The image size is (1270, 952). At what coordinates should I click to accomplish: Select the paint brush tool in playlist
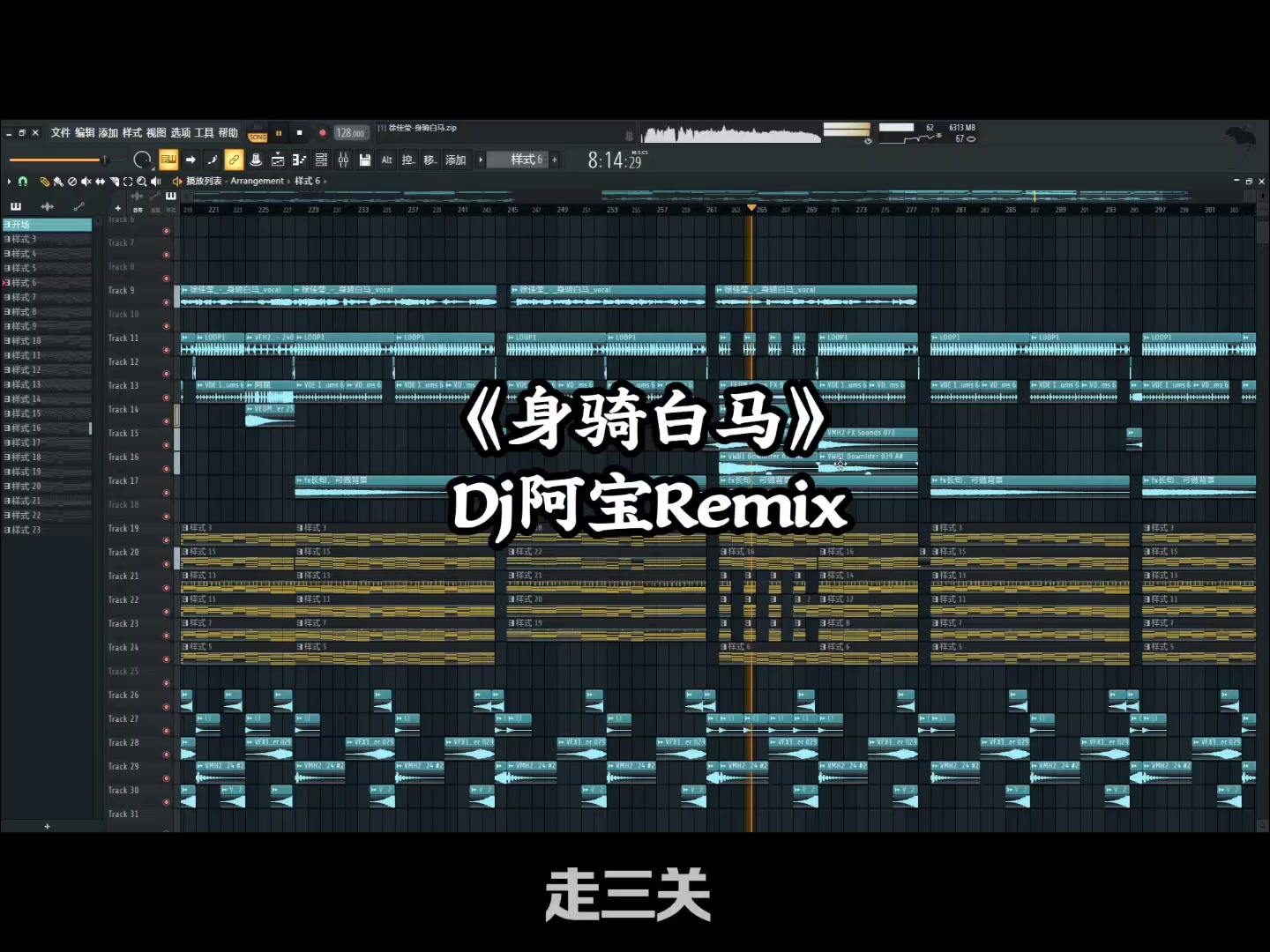pyautogui.click(x=58, y=182)
